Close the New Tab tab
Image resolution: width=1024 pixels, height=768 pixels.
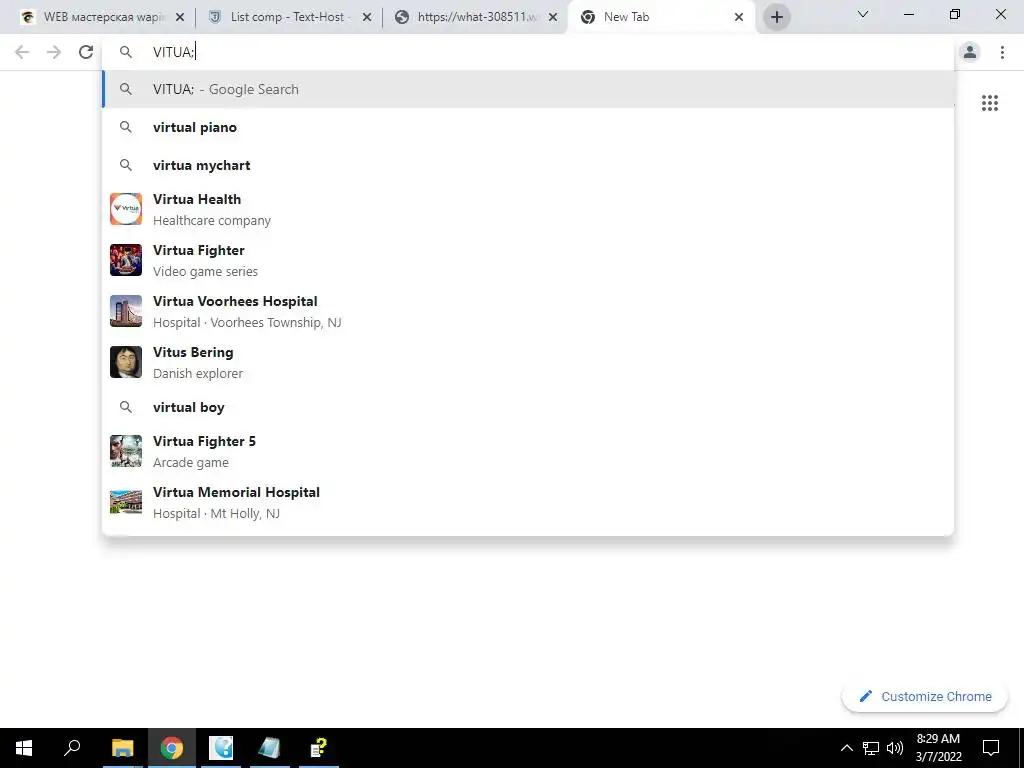(739, 18)
